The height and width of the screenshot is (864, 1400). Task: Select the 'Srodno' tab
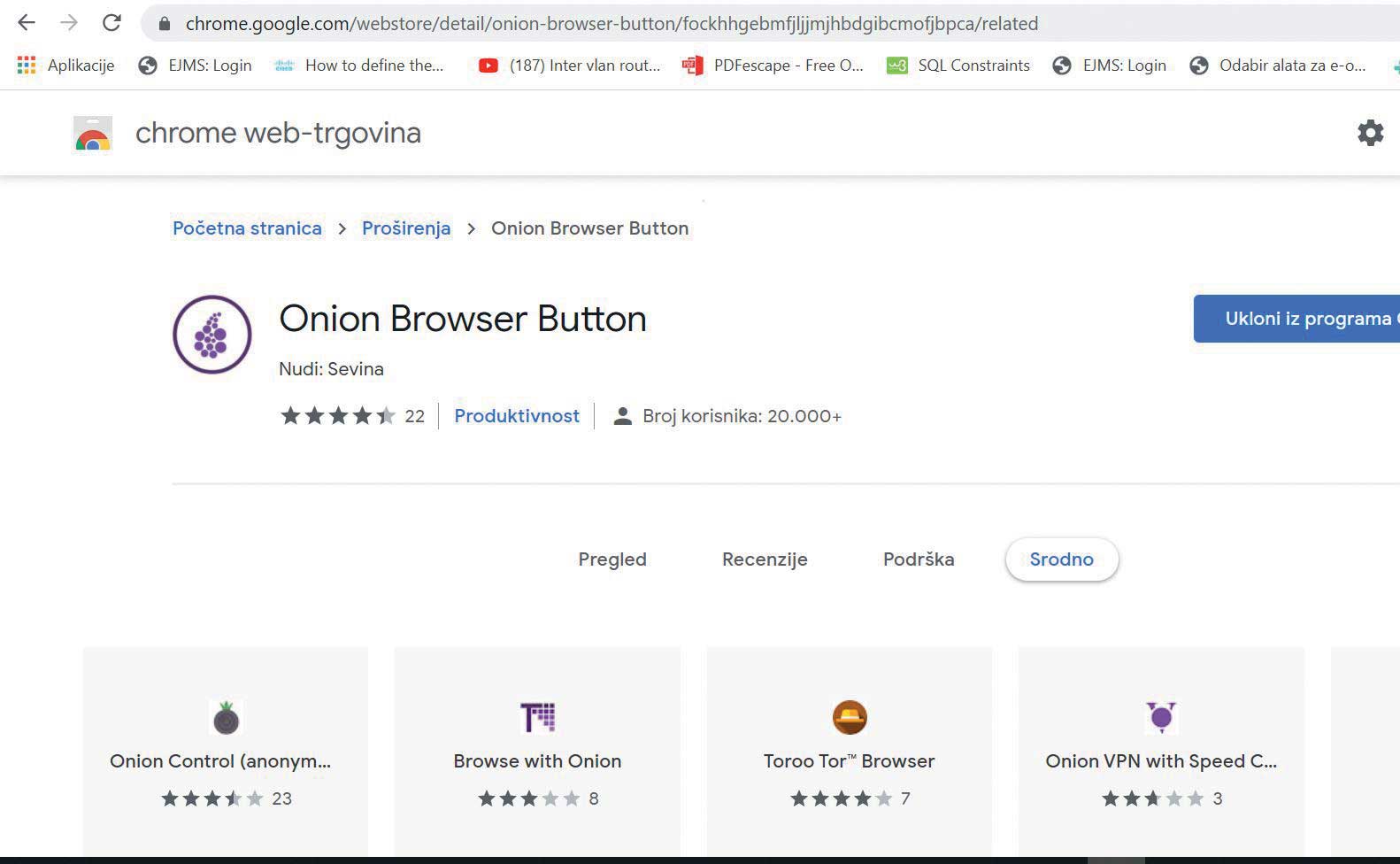pyautogui.click(x=1062, y=559)
